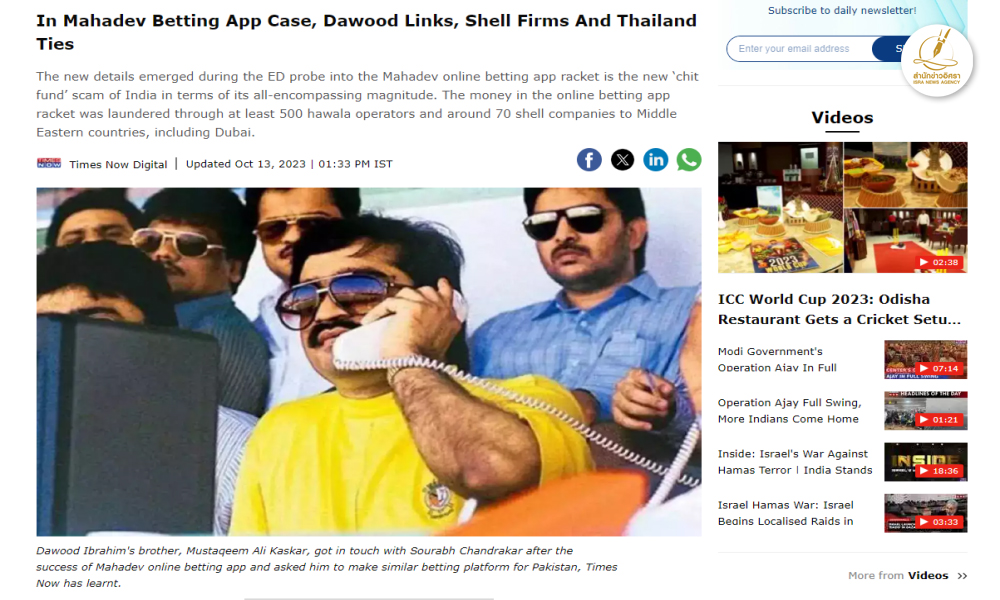Expand More from Videos chevron arrows
Screen dimensions: 1000x600
coord(962,576)
